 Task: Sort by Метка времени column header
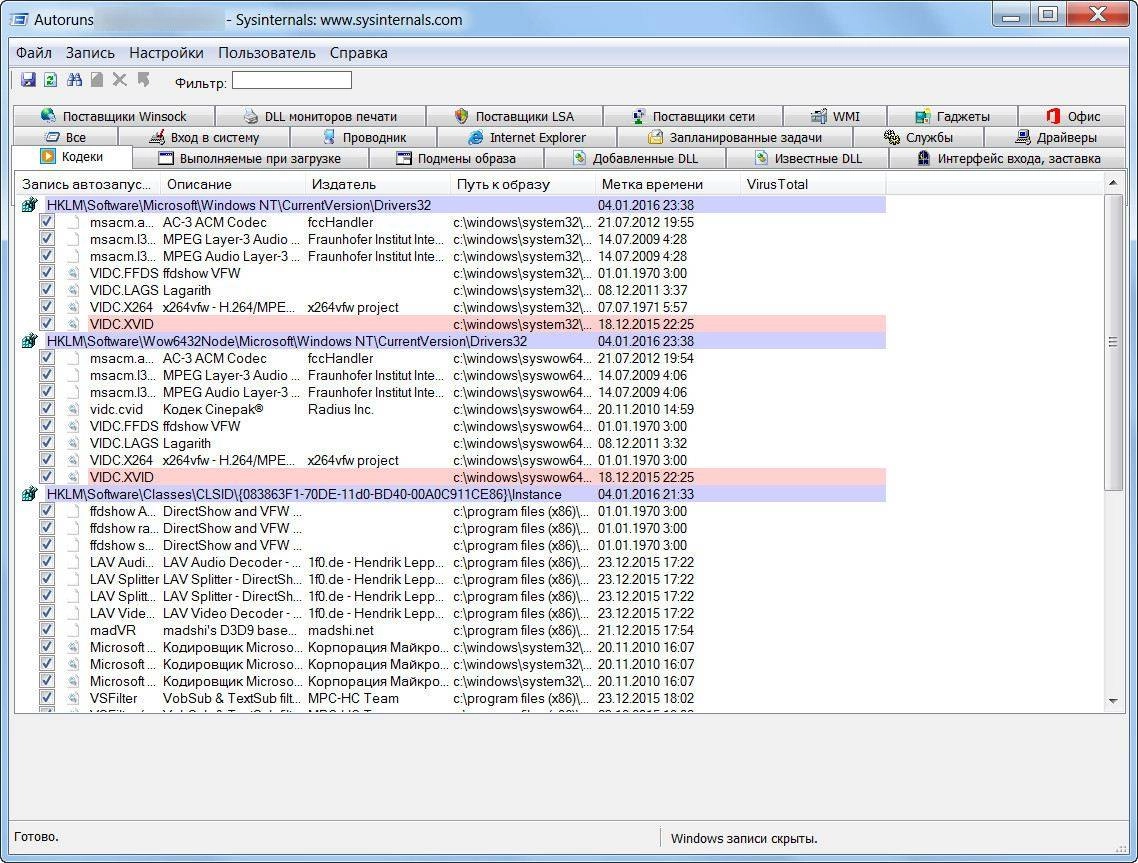[667, 184]
